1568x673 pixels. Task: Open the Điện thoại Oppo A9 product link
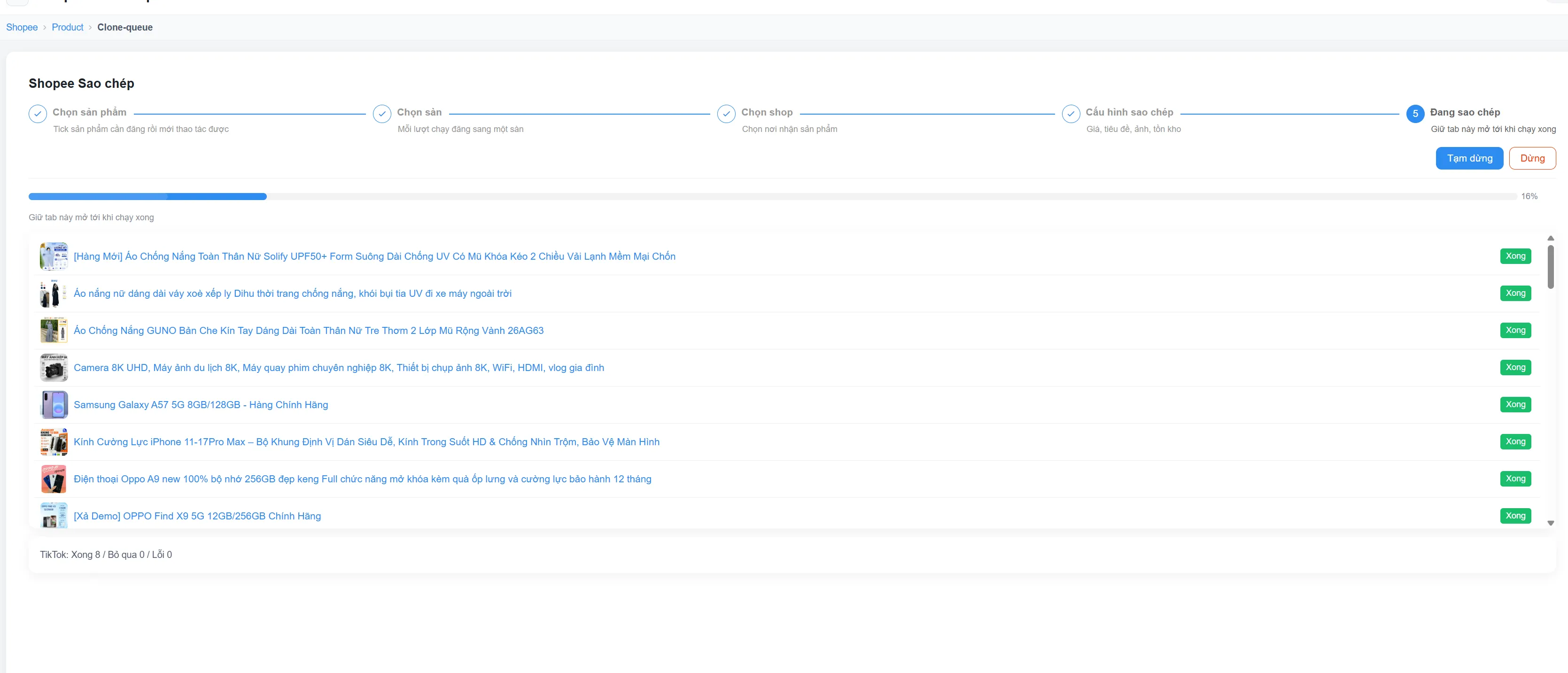tap(363, 480)
